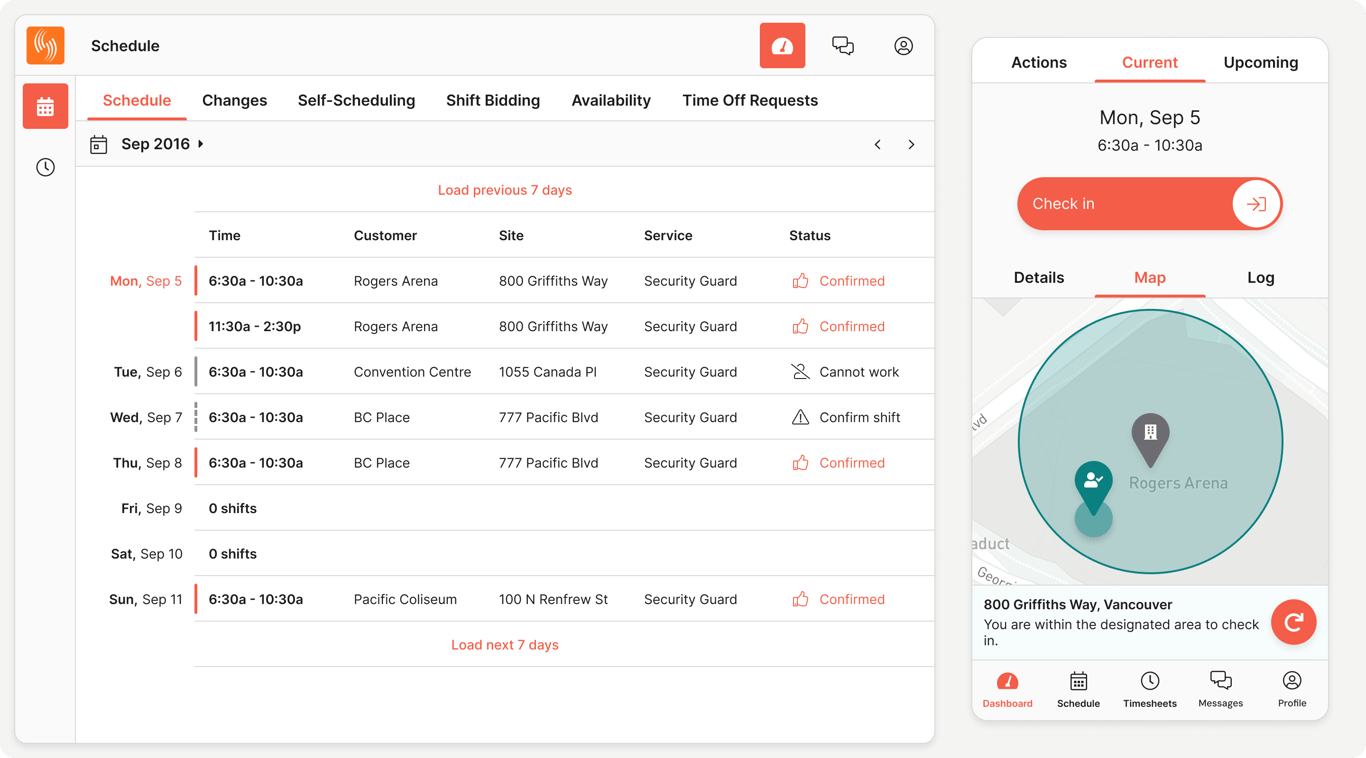Open Schedule in mobile bottom nav
1366x758 pixels.
point(1078,690)
